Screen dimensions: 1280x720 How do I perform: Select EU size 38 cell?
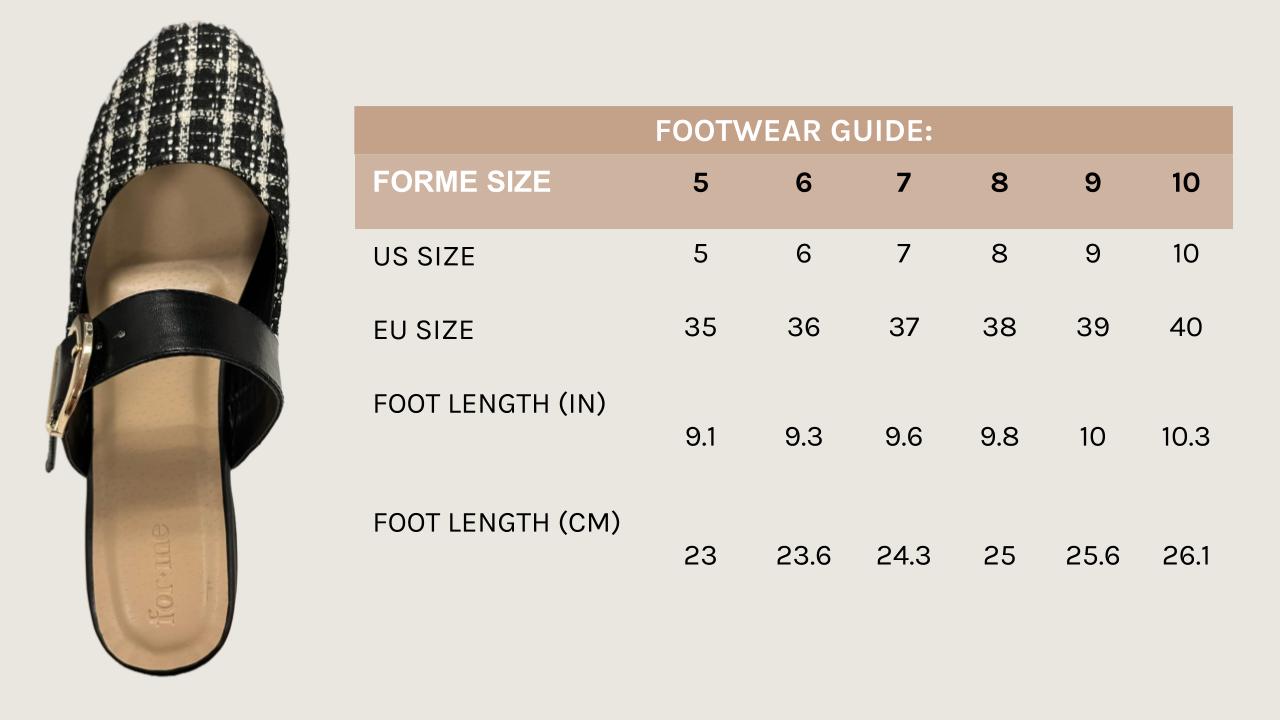pos(999,327)
